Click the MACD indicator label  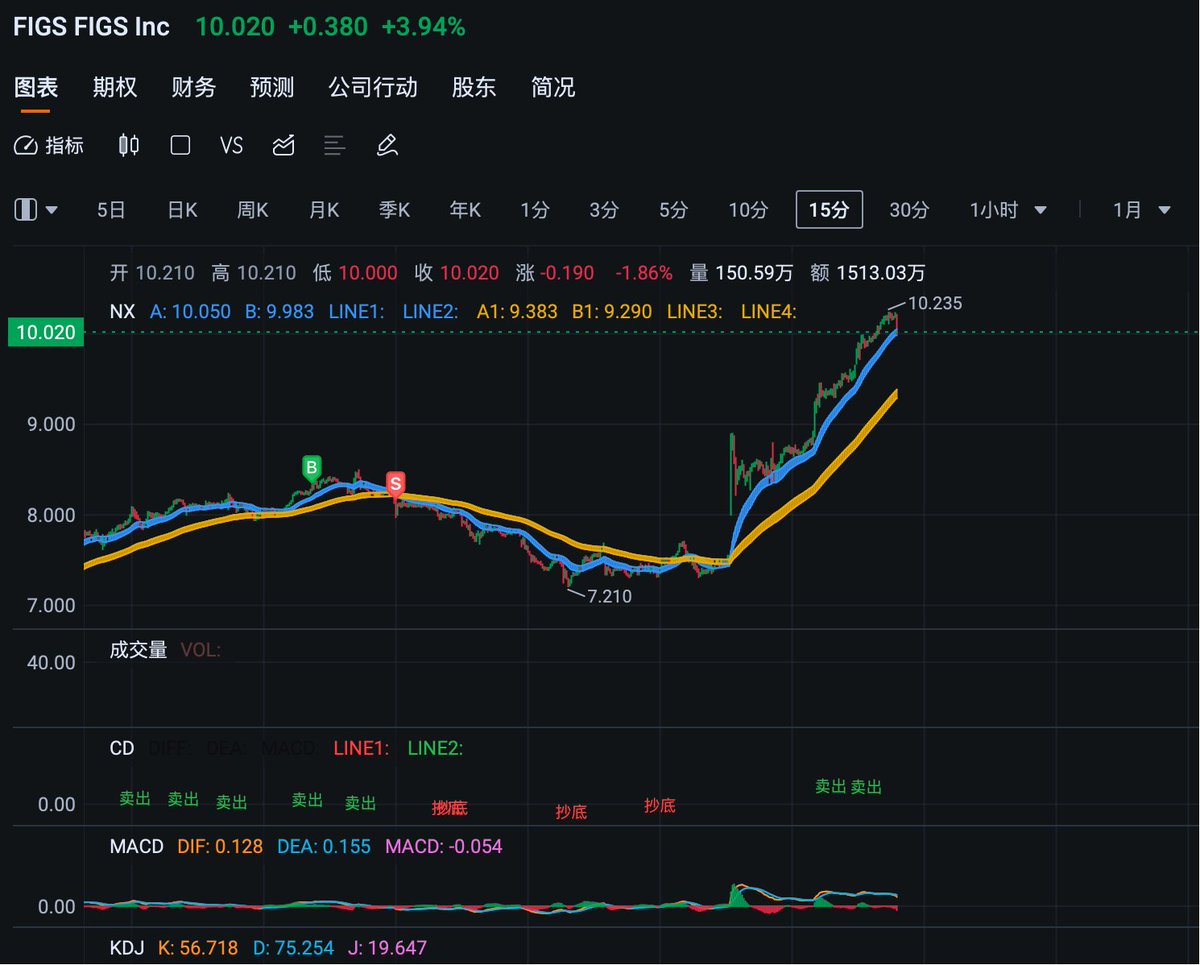pyautogui.click(x=136, y=847)
